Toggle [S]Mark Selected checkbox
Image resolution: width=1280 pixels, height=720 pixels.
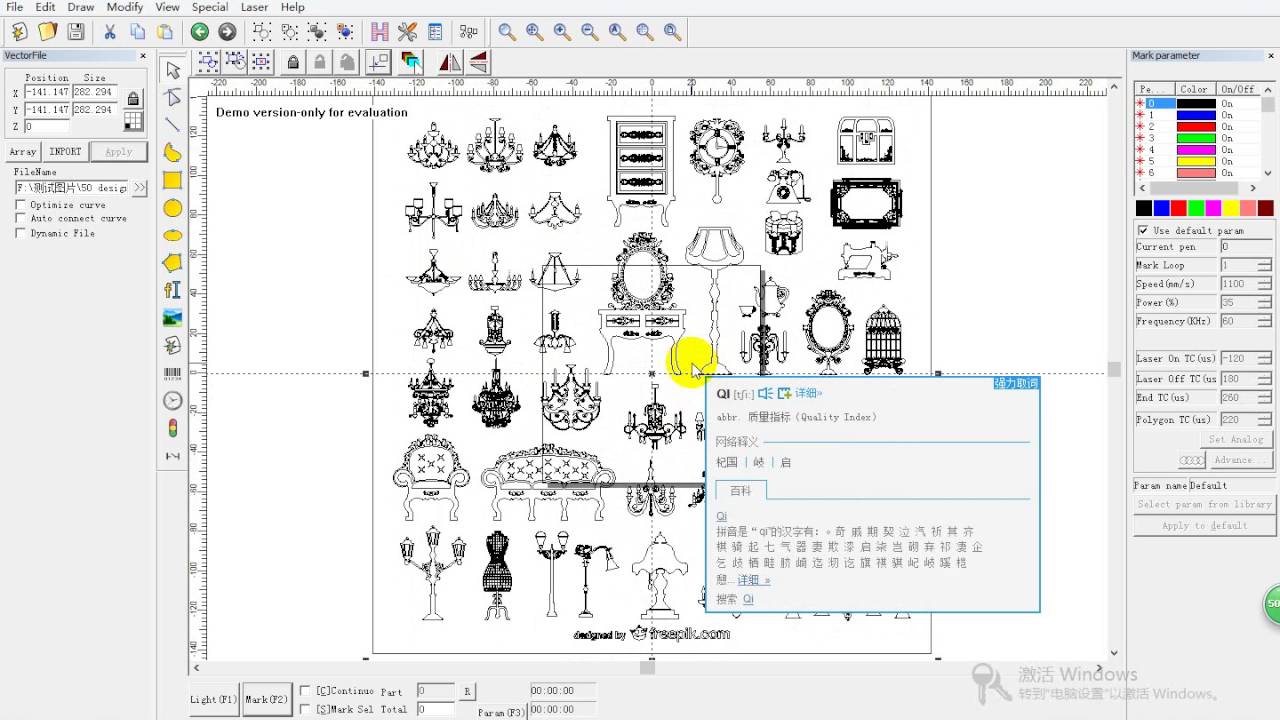coord(305,709)
